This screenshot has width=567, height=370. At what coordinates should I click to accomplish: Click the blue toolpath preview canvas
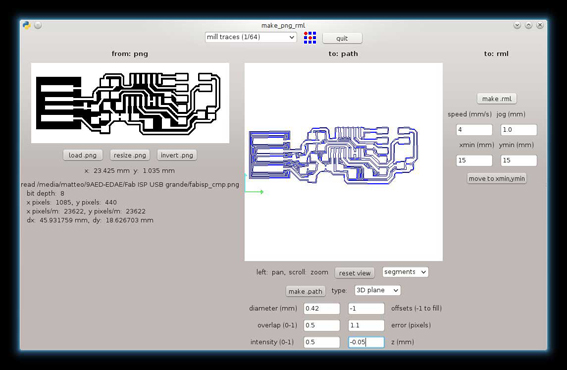(x=344, y=162)
